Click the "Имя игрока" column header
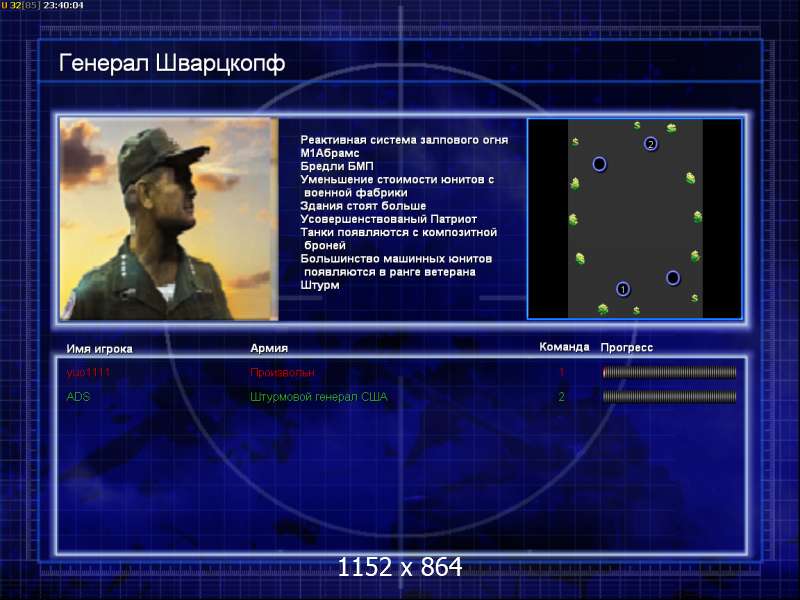This screenshot has height=600, width=800. click(99, 349)
